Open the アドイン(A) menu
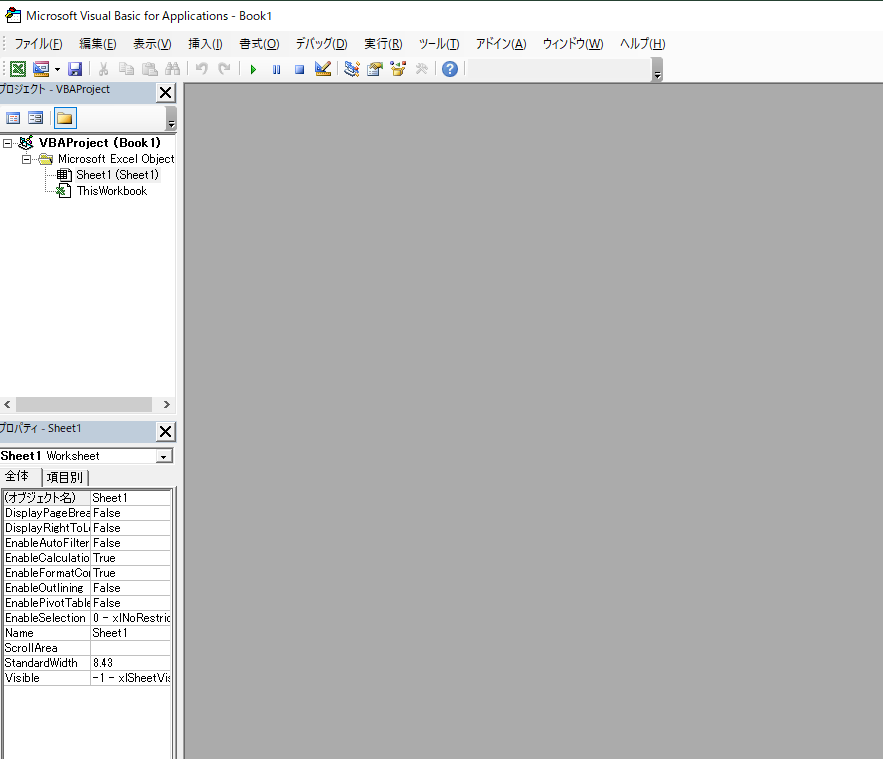Image resolution: width=883 pixels, height=759 pixels. pos(501,44)
